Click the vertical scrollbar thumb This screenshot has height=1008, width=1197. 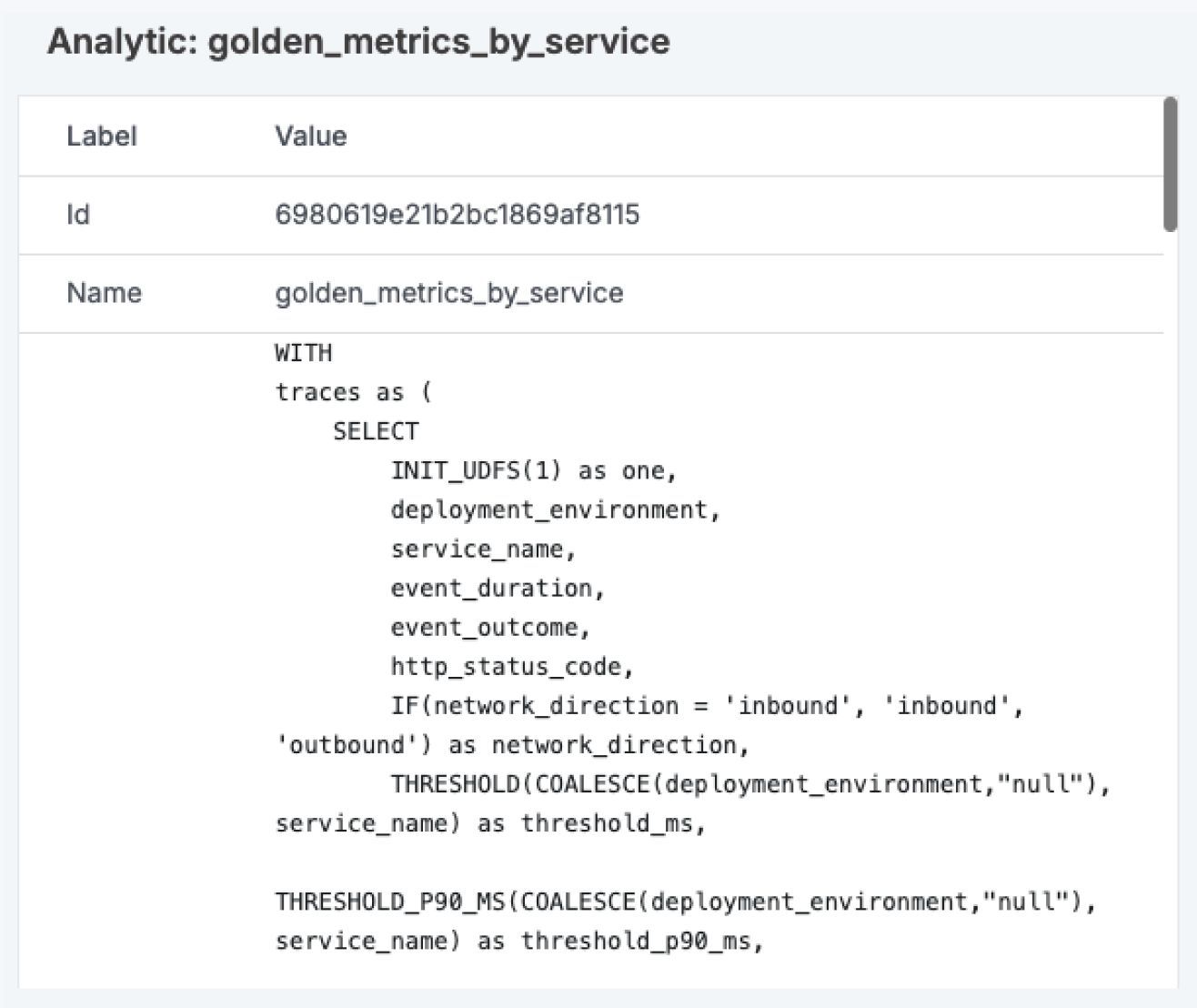1171,165
